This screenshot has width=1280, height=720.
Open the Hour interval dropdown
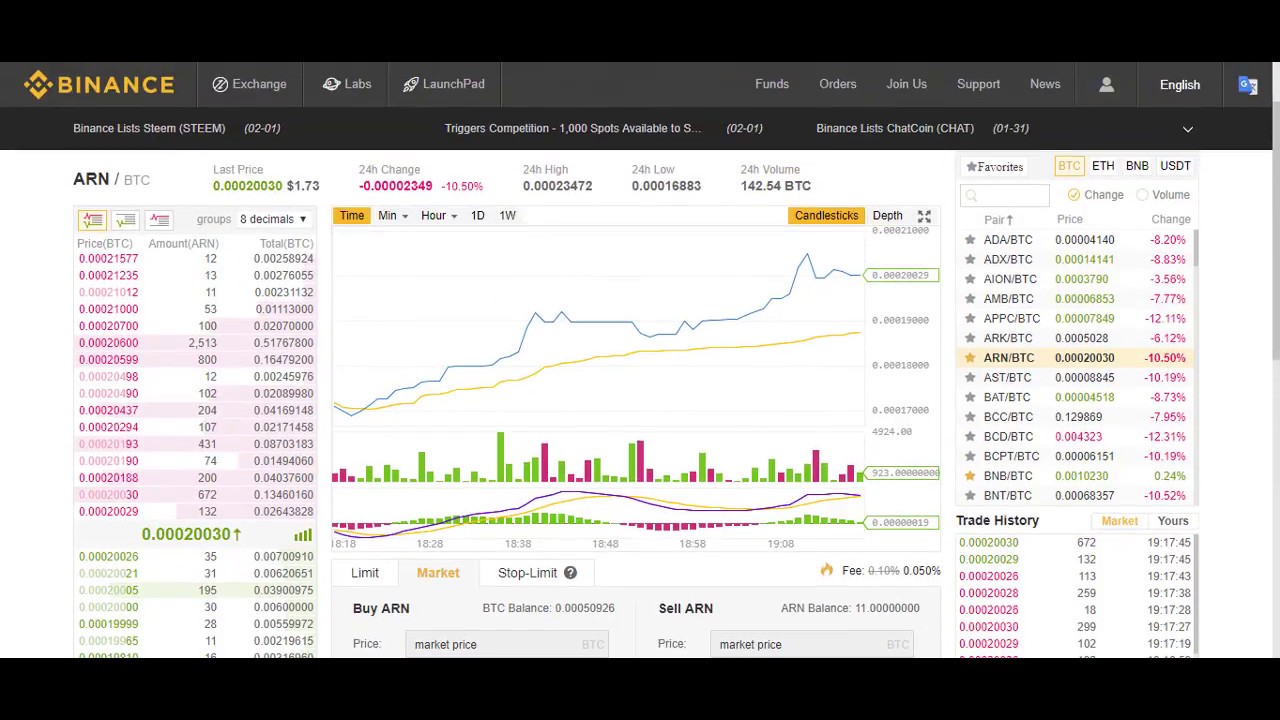click(439, 216)
